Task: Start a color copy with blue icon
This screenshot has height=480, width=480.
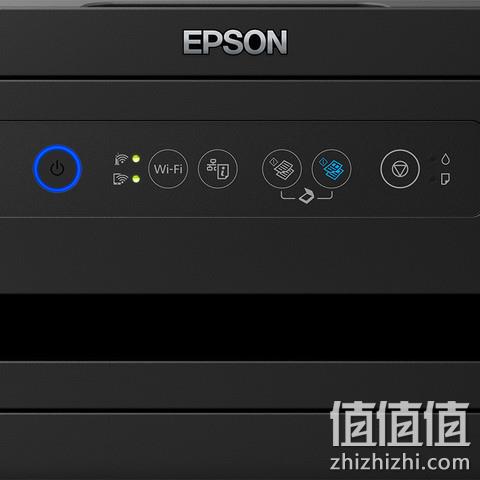Action: [331, 169]
